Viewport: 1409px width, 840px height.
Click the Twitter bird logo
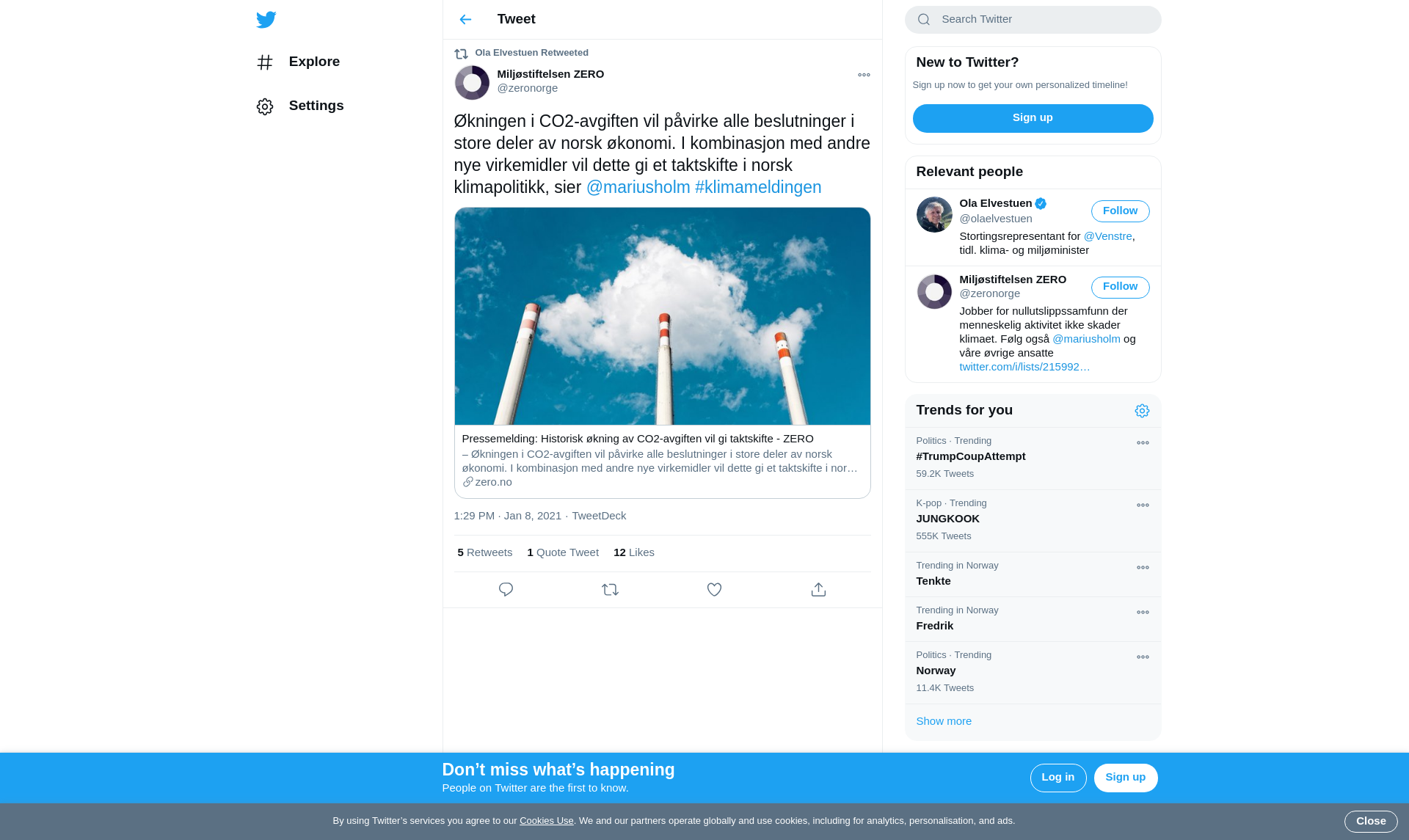[x=266, y=19]
